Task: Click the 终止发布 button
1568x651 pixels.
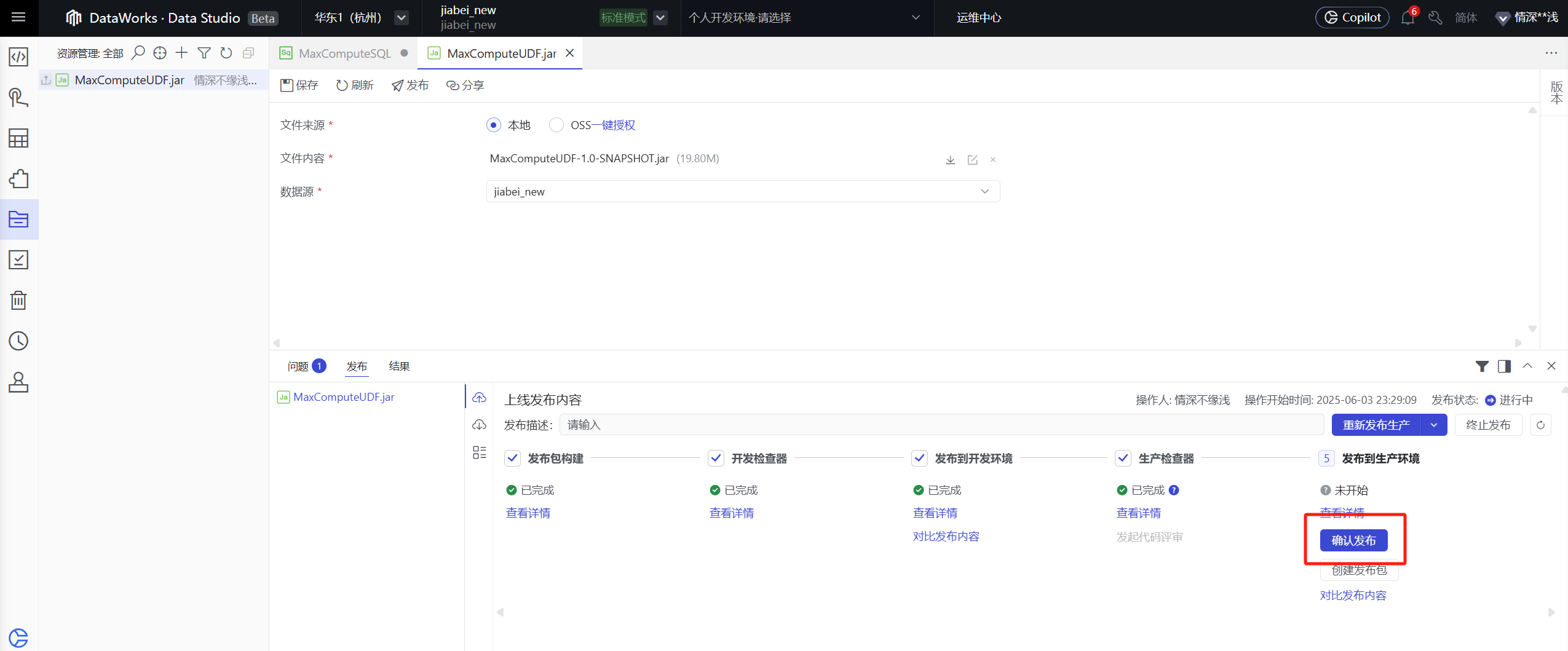Action: pos(1488,425)
